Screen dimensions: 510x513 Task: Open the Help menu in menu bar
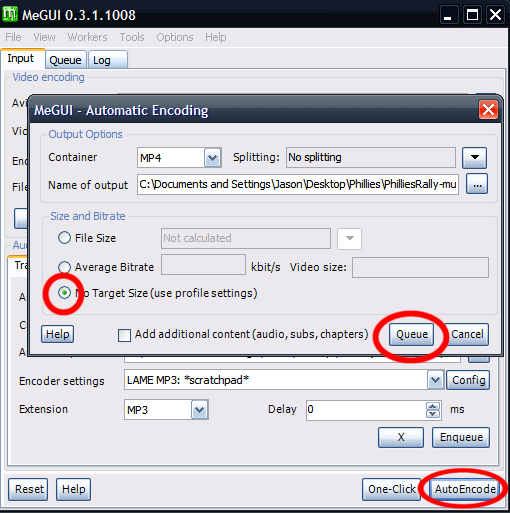(x=216, y=37)
